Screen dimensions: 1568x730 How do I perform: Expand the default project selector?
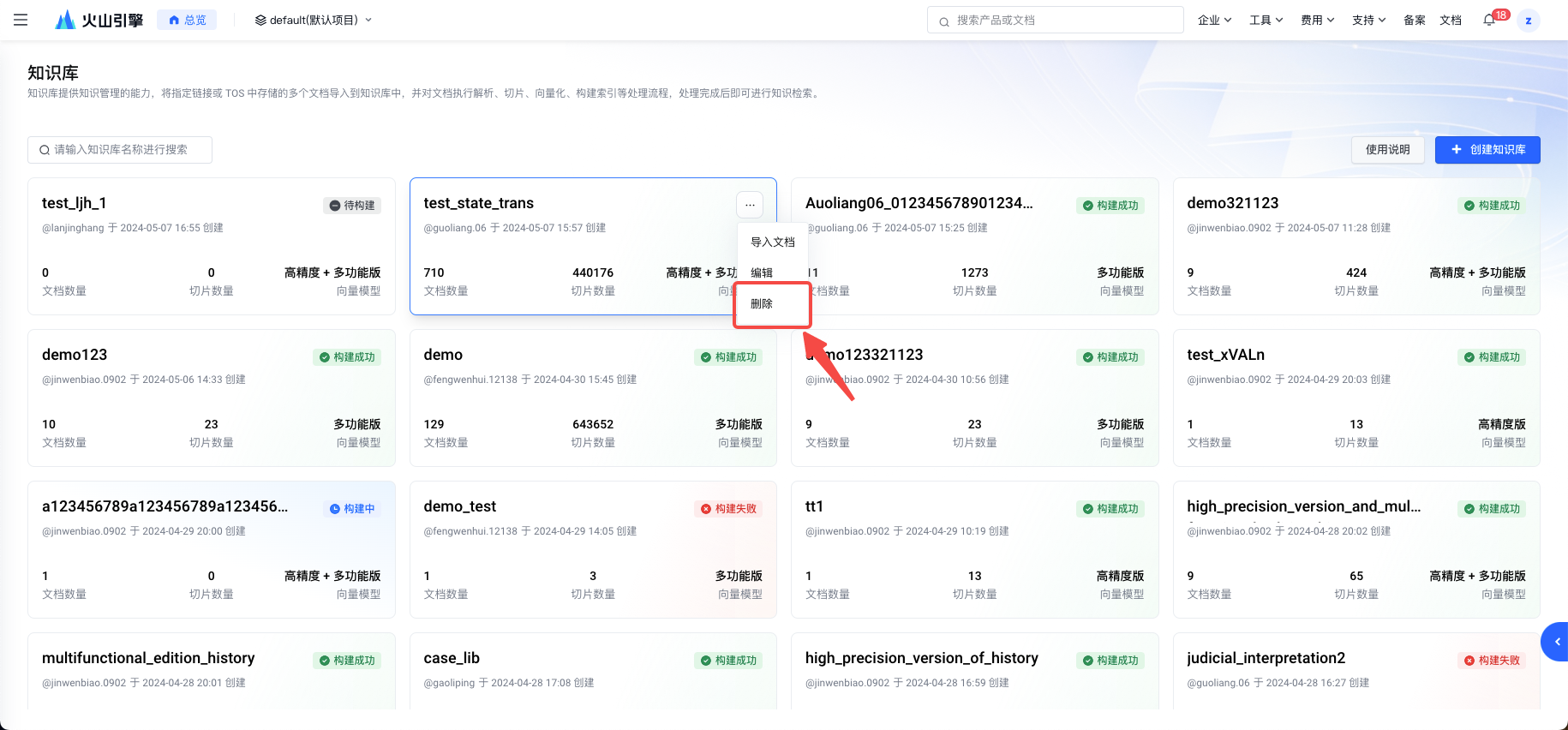click(x=314, y=20)
